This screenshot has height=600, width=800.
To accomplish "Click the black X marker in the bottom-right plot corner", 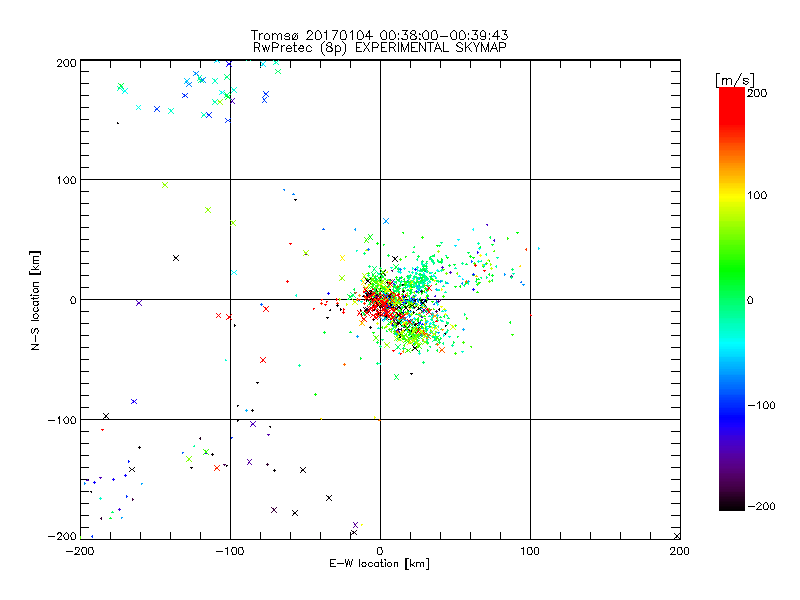I will 677,536.
